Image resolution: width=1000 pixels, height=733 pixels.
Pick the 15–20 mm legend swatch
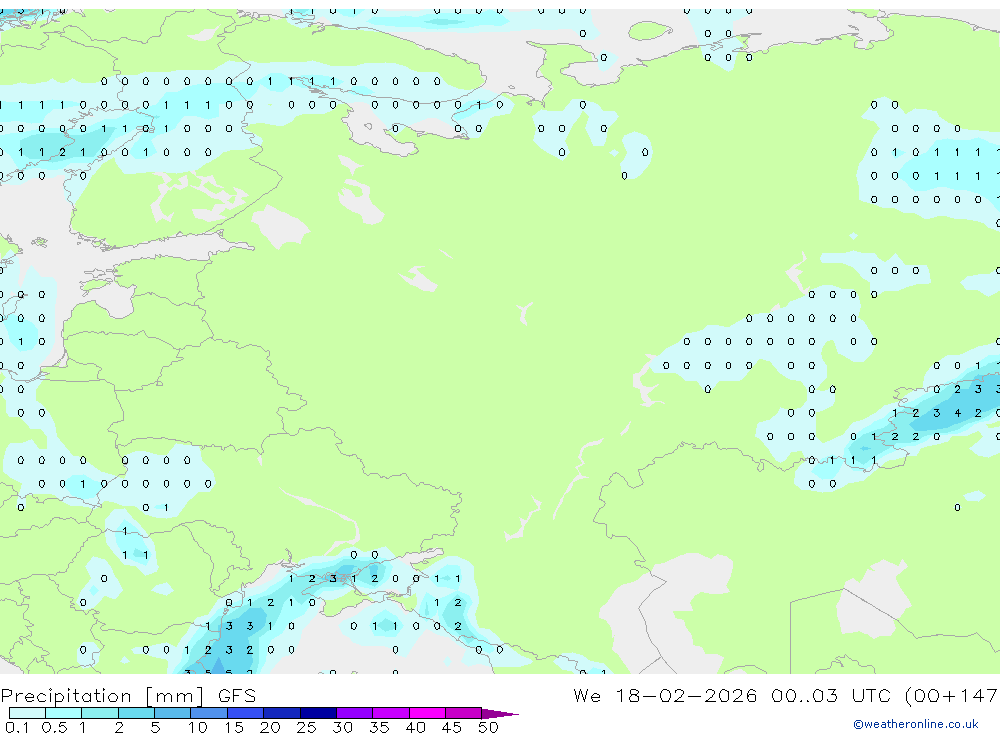[x=246, y=713]
